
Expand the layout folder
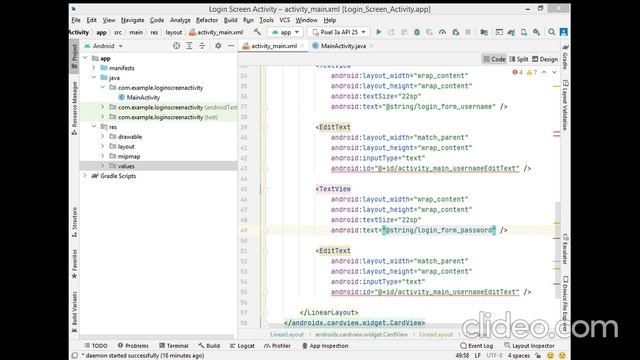click(103, 147)
